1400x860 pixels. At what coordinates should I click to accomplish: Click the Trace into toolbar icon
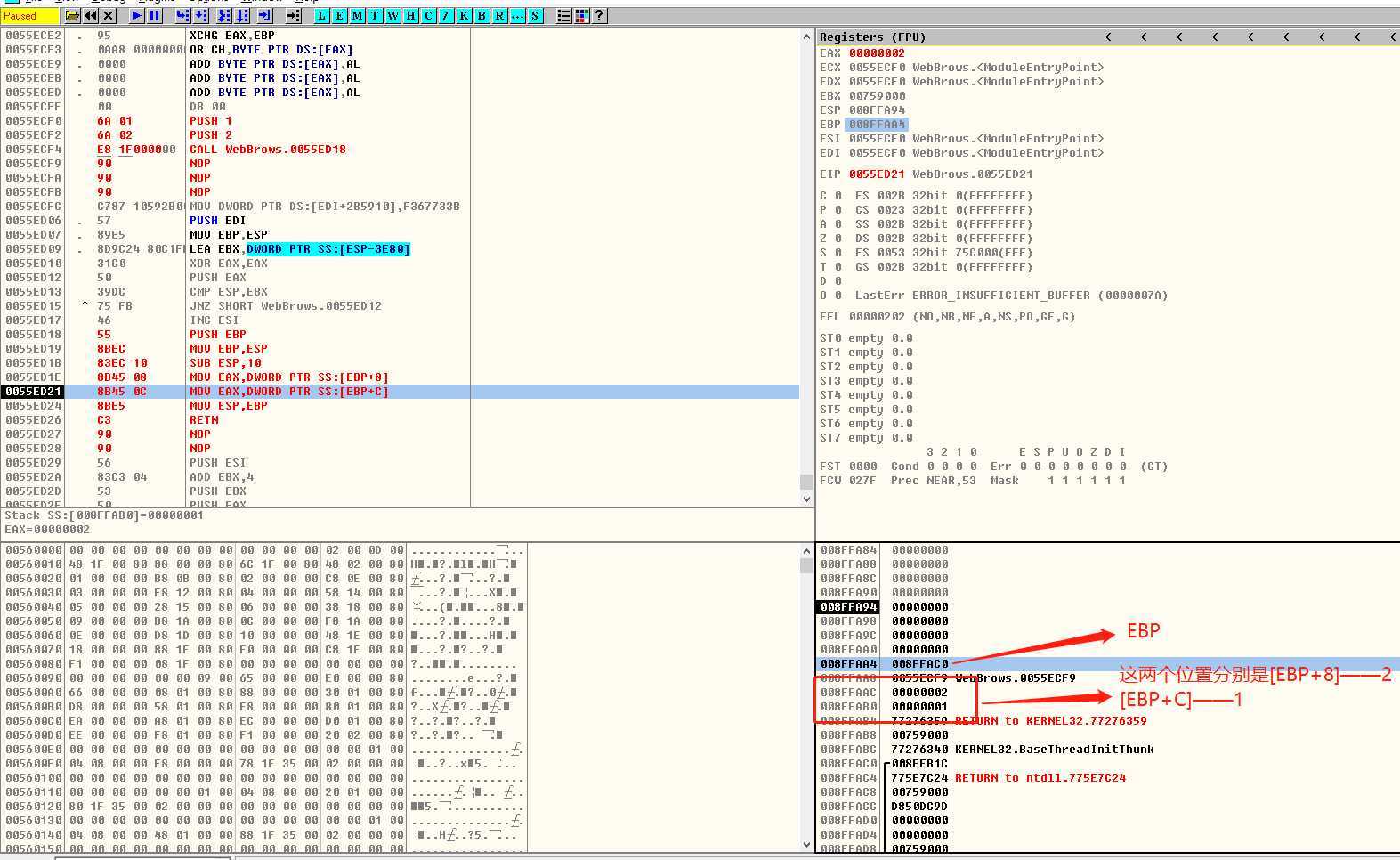click(224, 15)
